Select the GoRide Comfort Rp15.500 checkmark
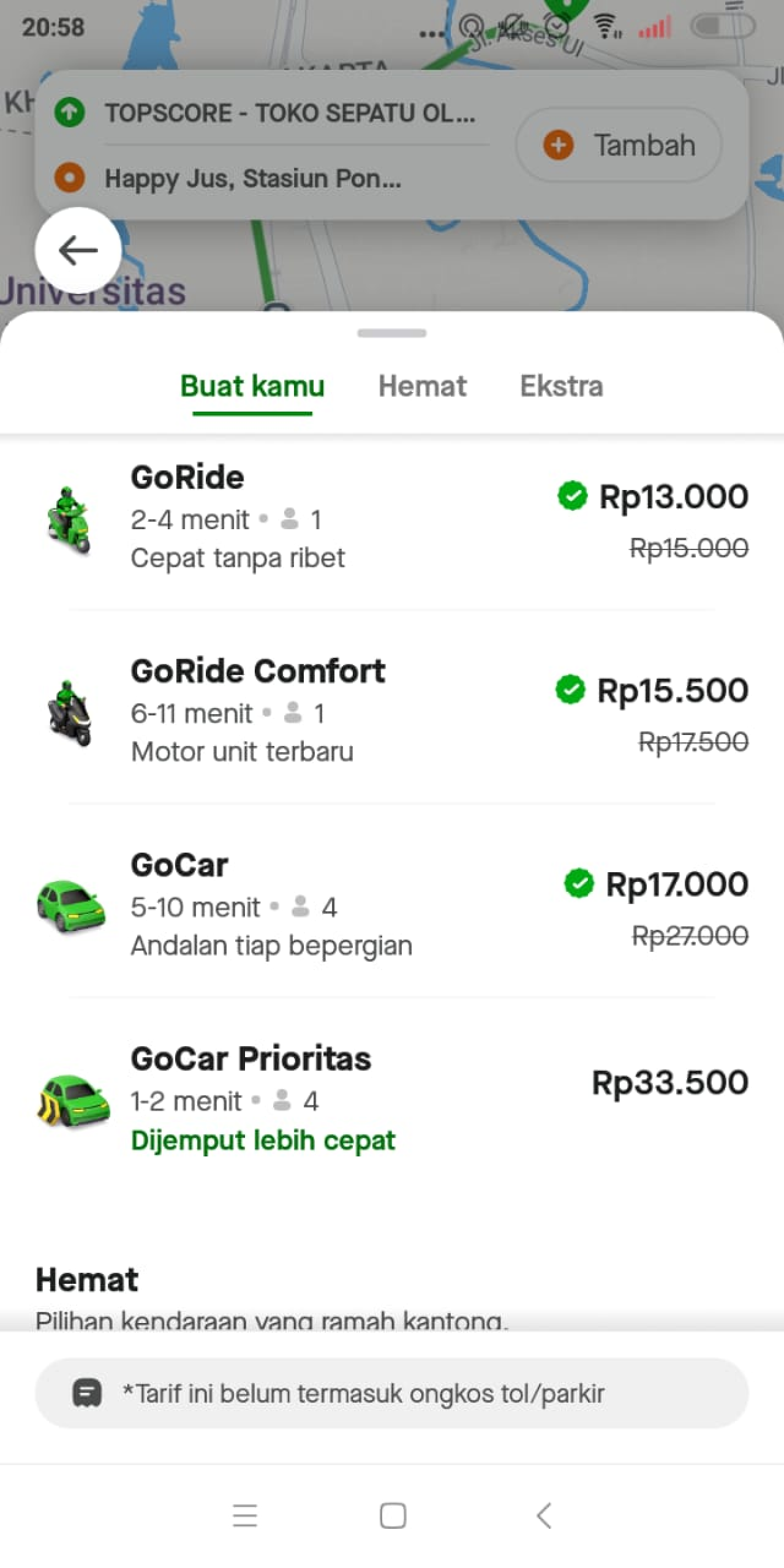This screenshot has height=1568, width=784. 570,690
